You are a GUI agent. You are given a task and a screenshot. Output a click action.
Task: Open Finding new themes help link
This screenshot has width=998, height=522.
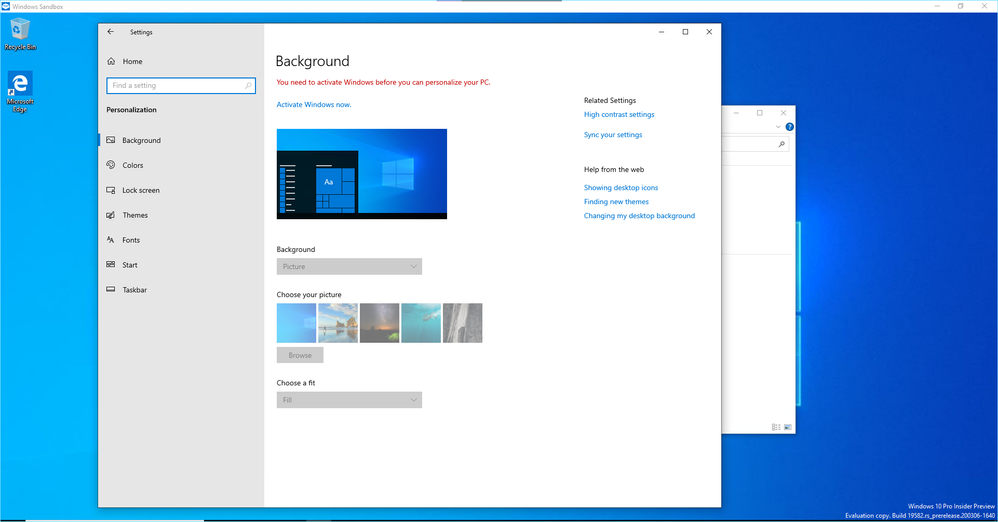click(x=616, y=202)
